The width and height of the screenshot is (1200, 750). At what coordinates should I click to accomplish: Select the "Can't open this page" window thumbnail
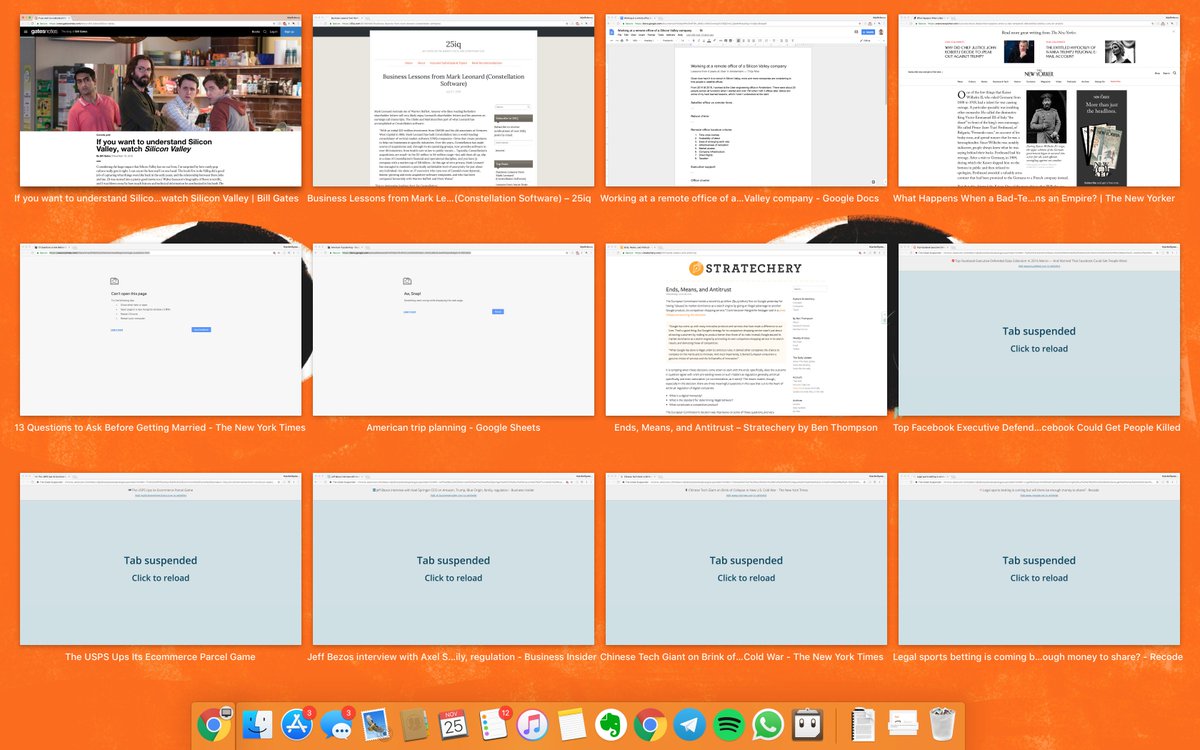click(160, 330)
